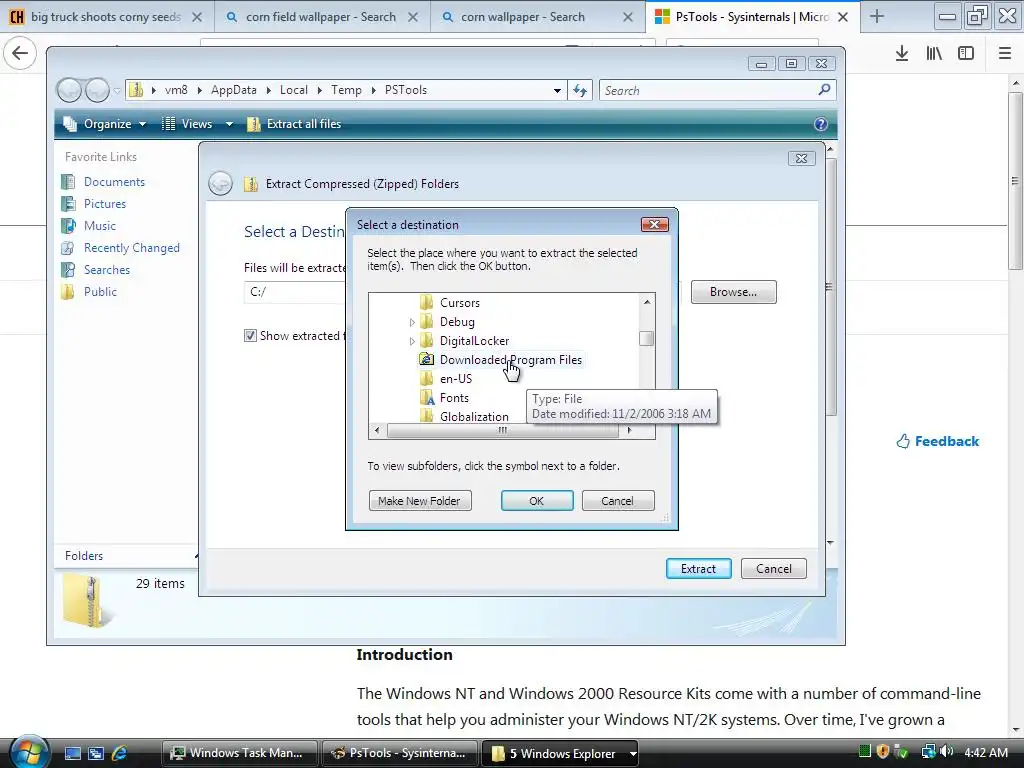Viewport: 1024px width, 768px height.
Task: Expand the Debug folder tree node
Action: [411, 322]
